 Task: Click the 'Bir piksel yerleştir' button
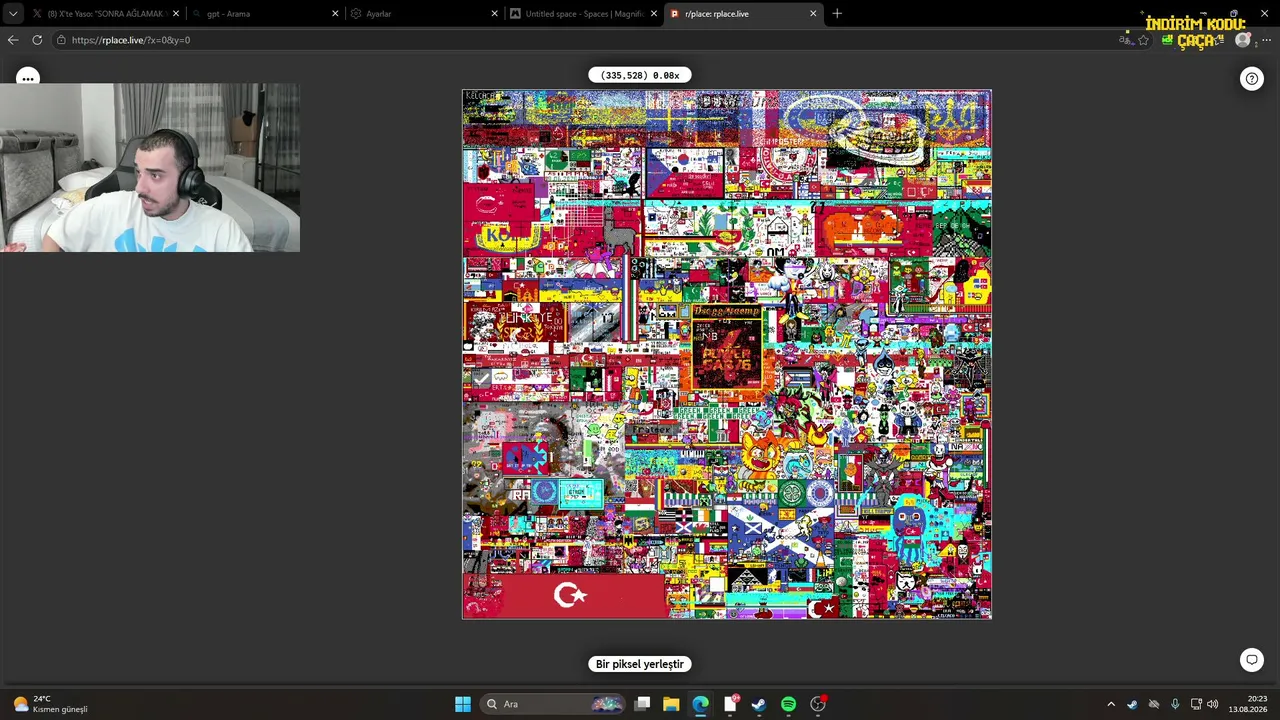point(640,664)
